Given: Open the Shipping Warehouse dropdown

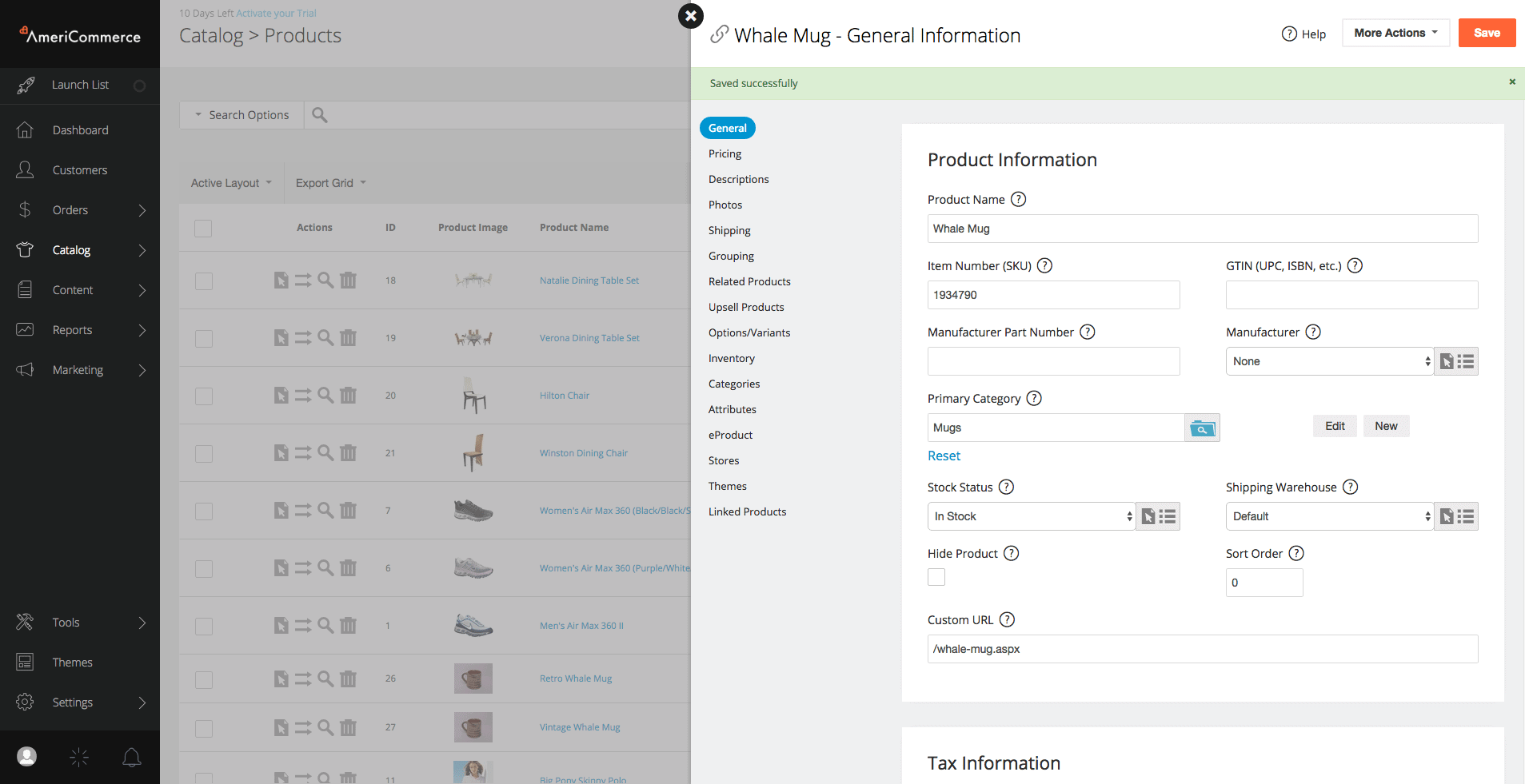Looking at the screenshot, I should pyautogui.click(x=1329, y=517).
